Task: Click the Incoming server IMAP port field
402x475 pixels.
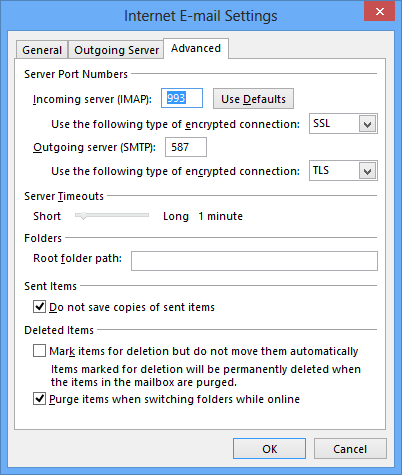Action: pos(182,98)
